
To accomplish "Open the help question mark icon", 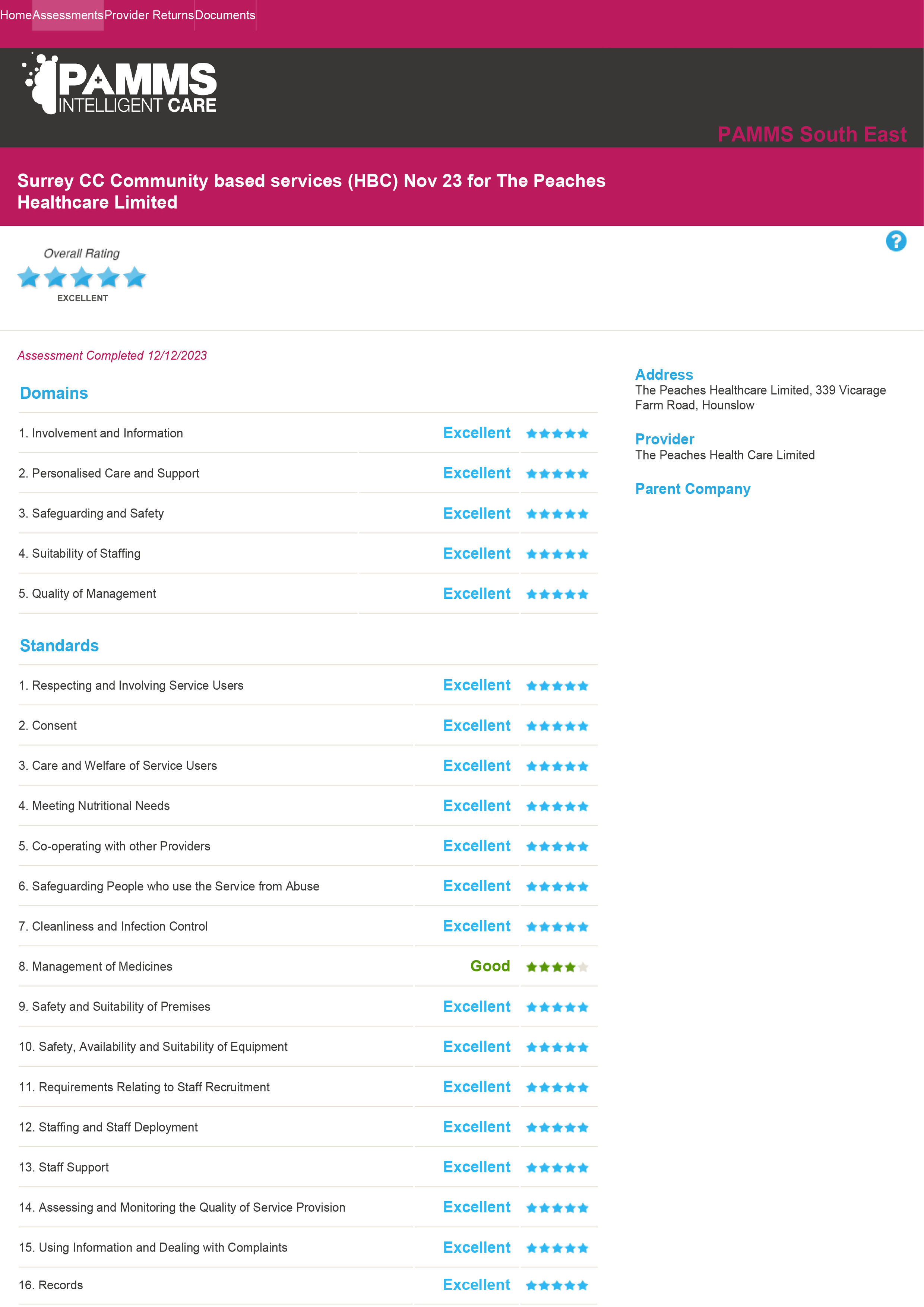I will [897, 241].
